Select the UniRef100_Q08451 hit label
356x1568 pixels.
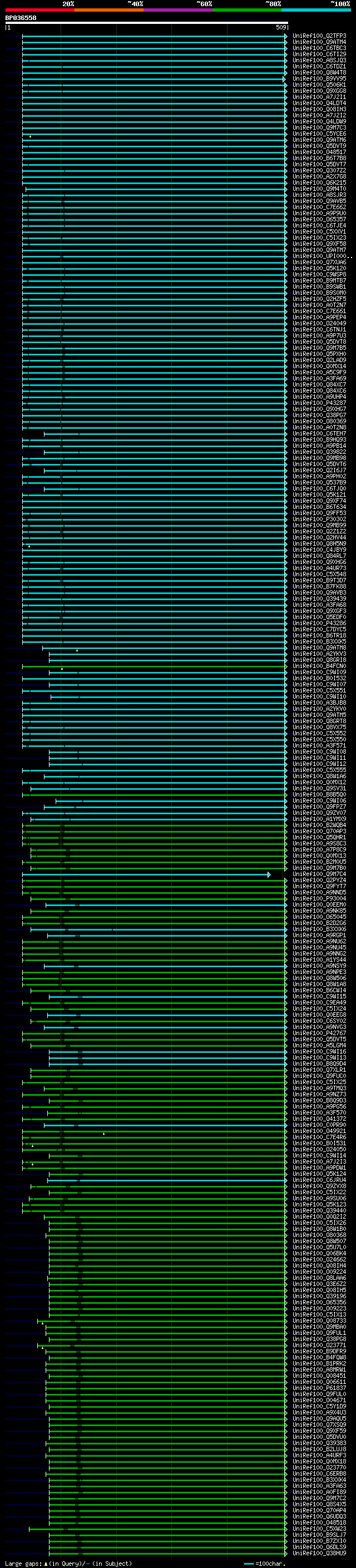tap(319, 1376)
